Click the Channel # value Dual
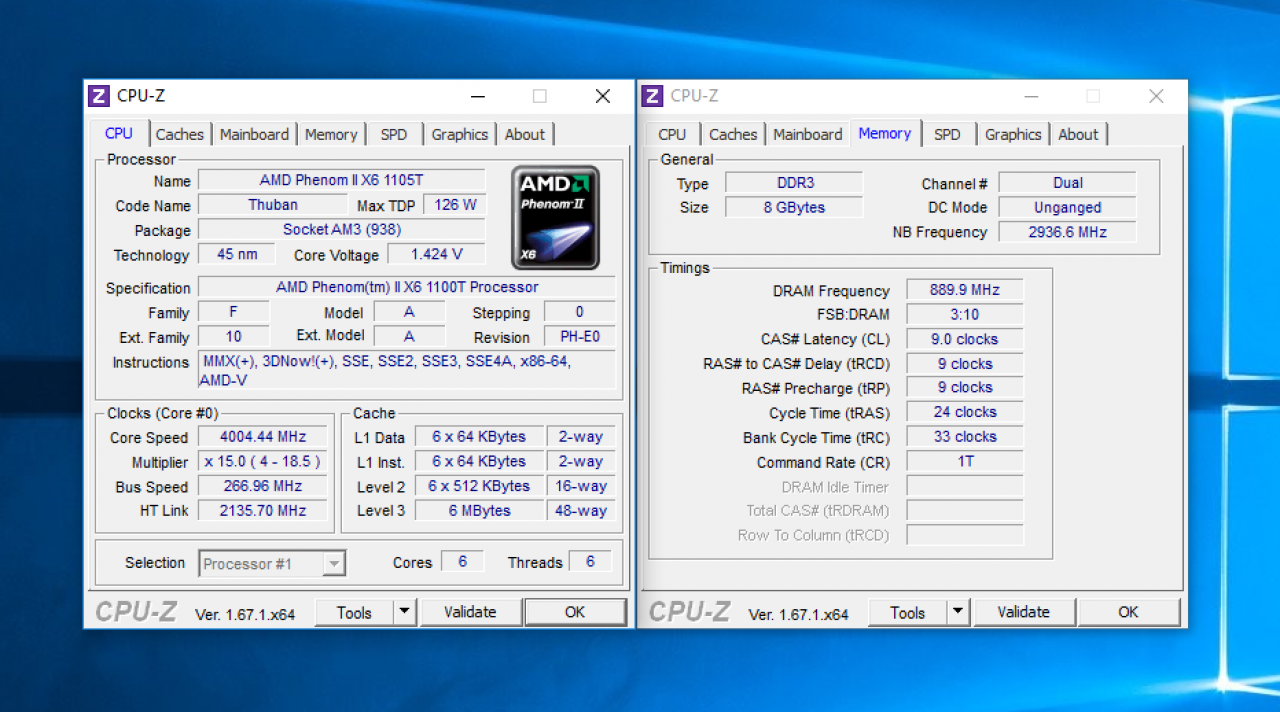1280x712 pixels. (1068, 183)
